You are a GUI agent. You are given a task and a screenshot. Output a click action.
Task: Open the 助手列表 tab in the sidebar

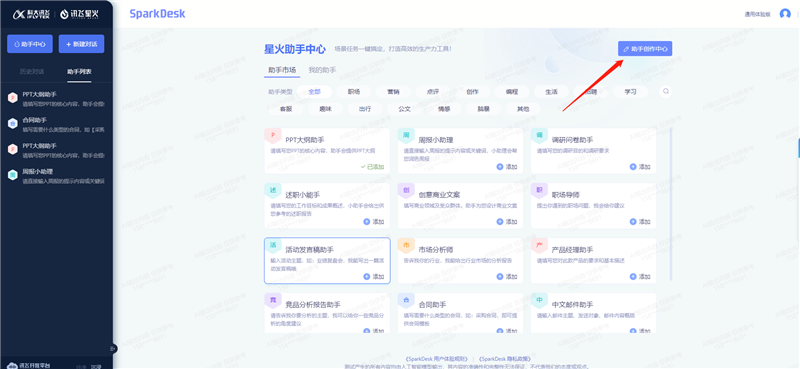coord(79,72)
